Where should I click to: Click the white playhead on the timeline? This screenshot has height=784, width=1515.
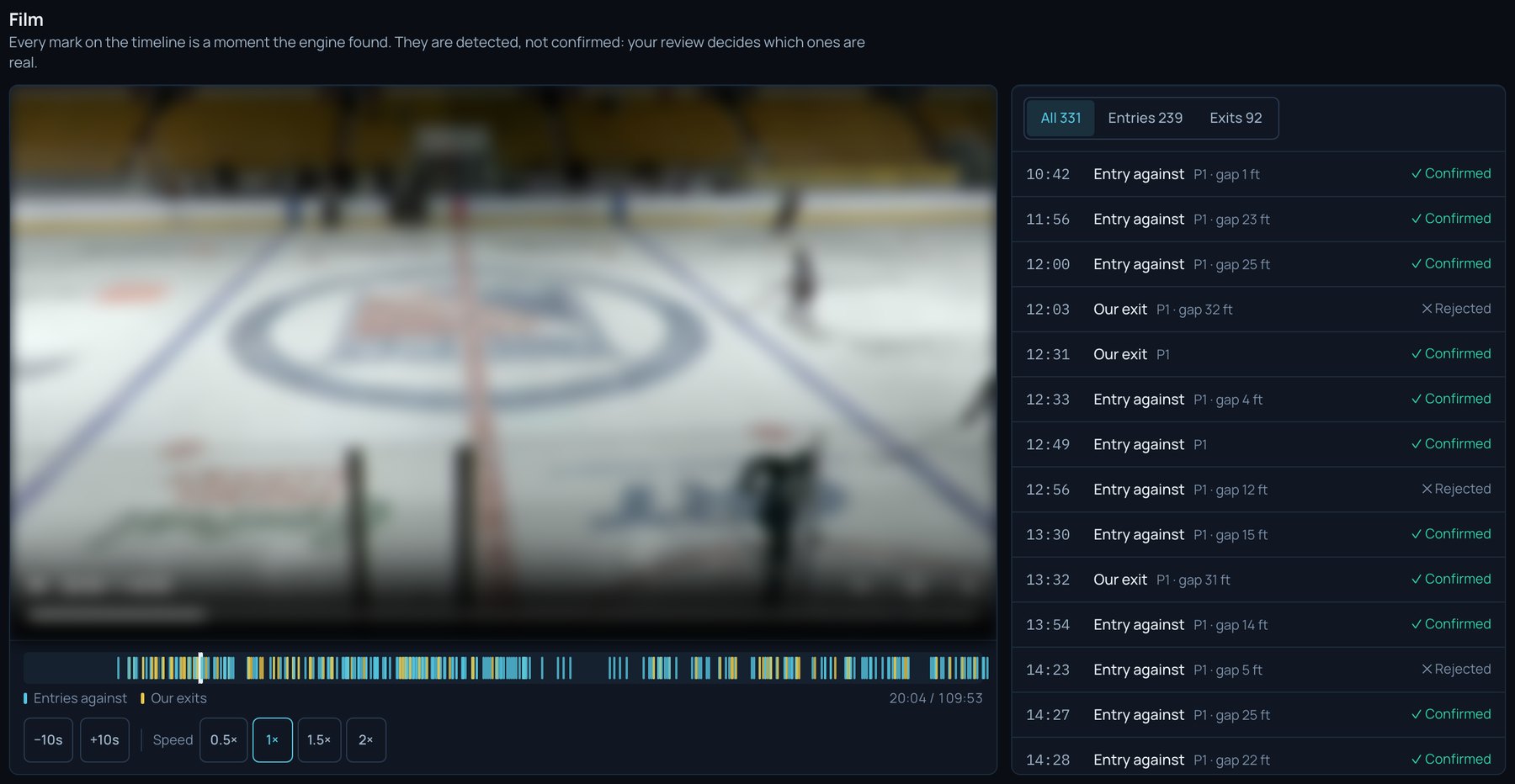click(x=200, y=668)
